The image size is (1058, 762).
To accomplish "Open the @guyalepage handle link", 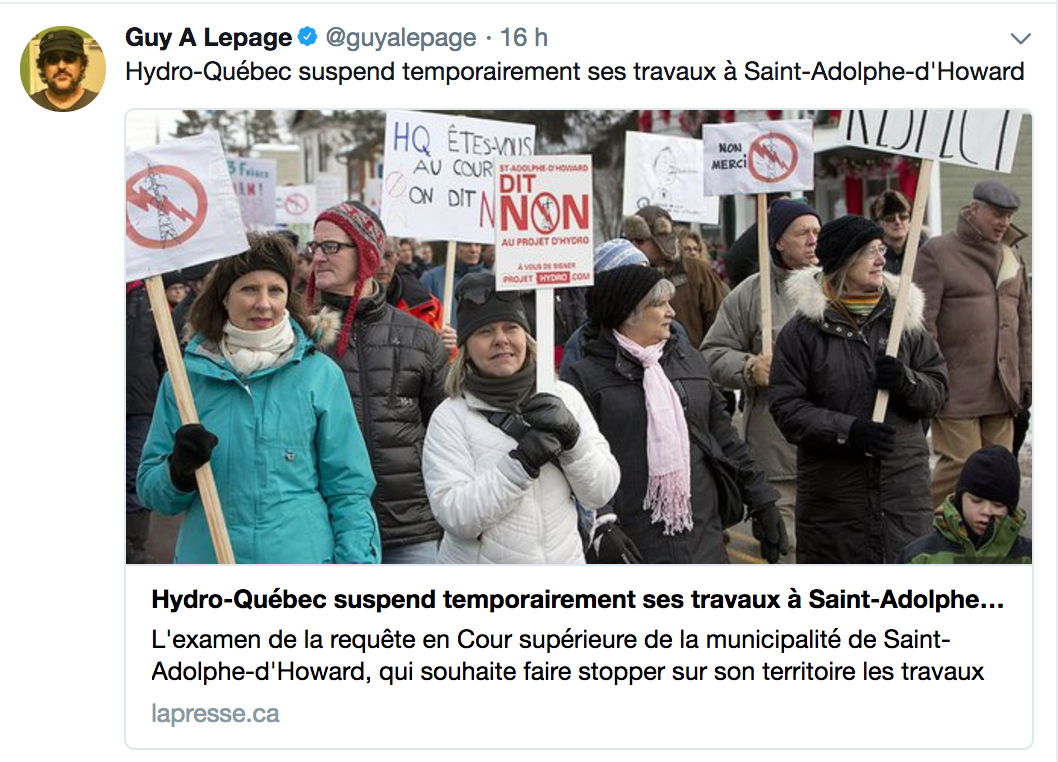I will click(x=401, y=38).
